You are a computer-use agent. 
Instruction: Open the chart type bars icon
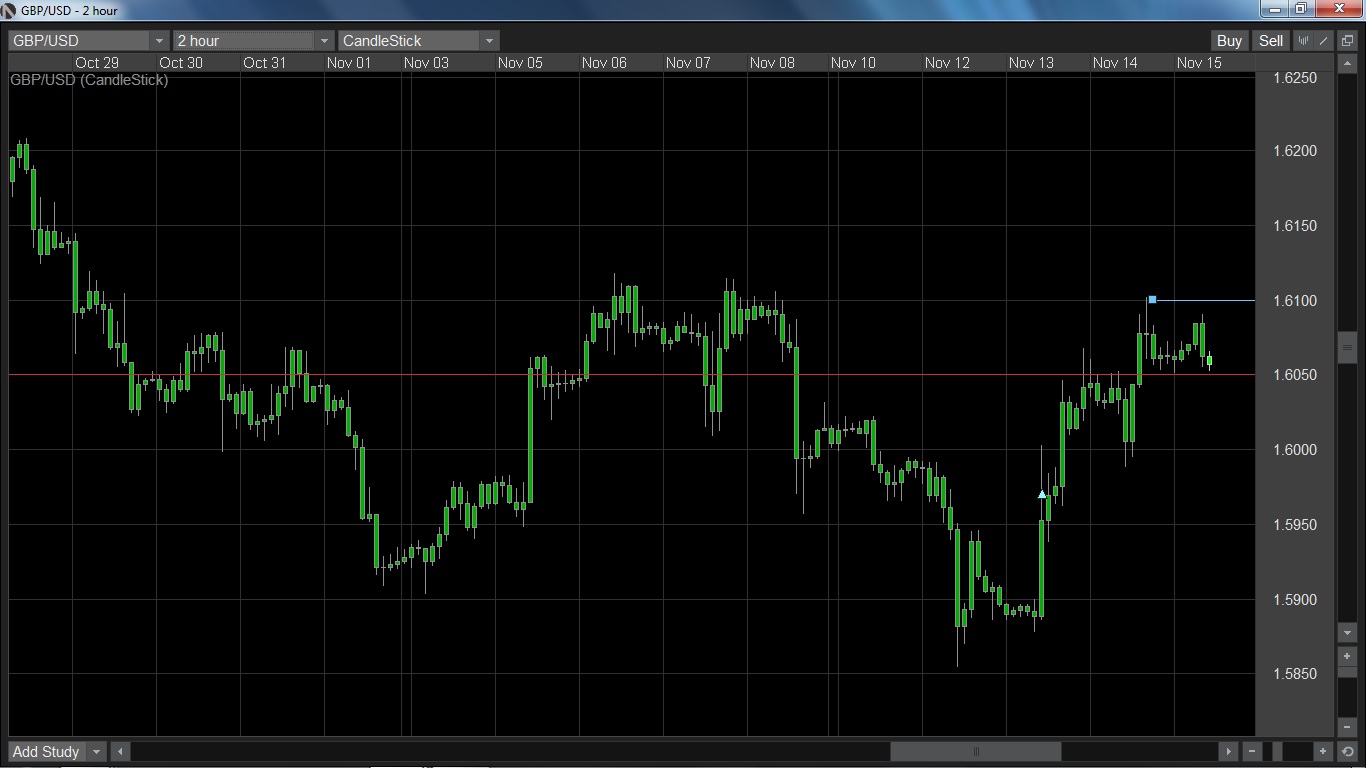(1303, 40)
